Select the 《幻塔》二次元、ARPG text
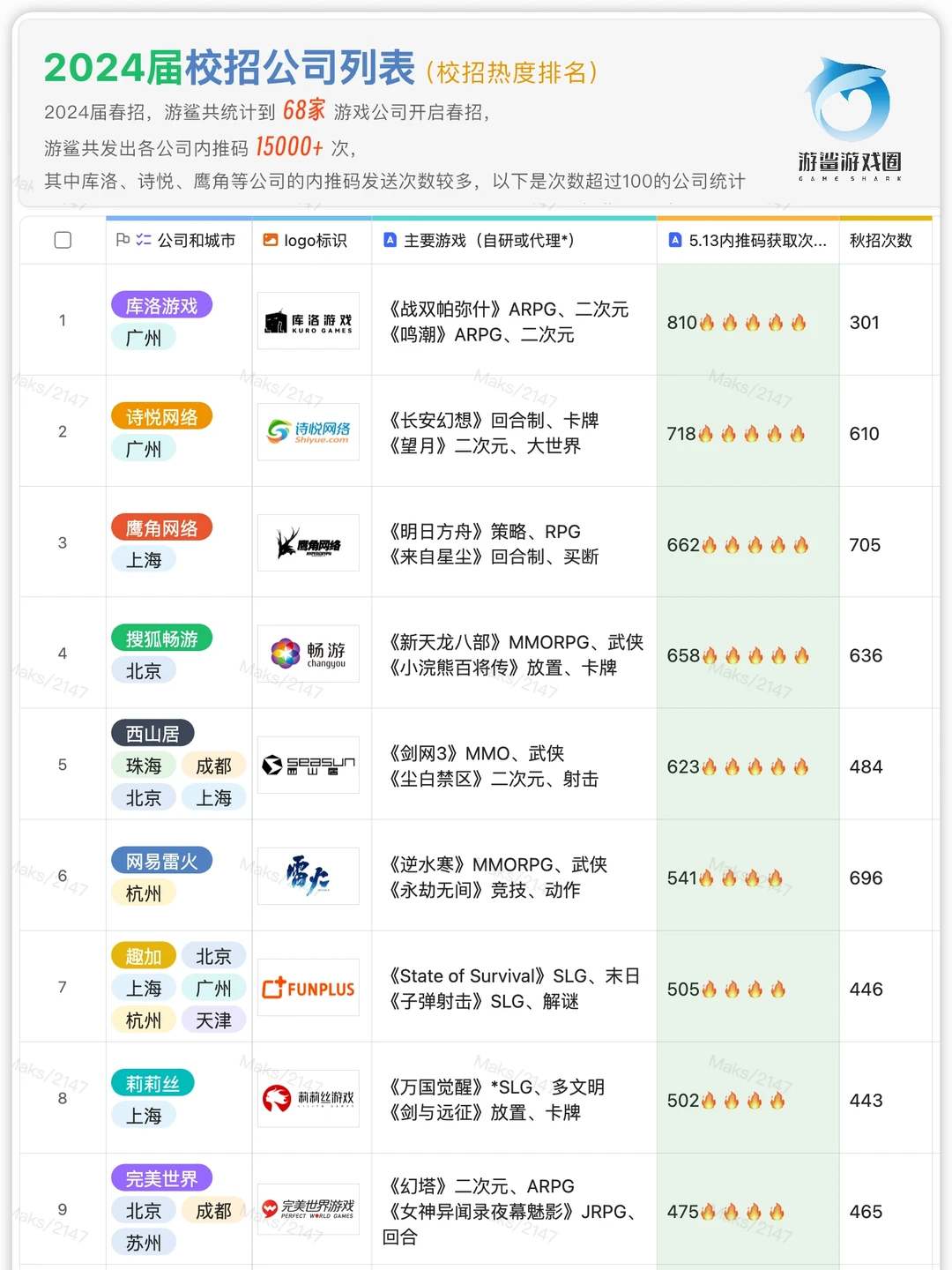The height and width of the screenshot is (1270, 952). (x=481, y=1186)
